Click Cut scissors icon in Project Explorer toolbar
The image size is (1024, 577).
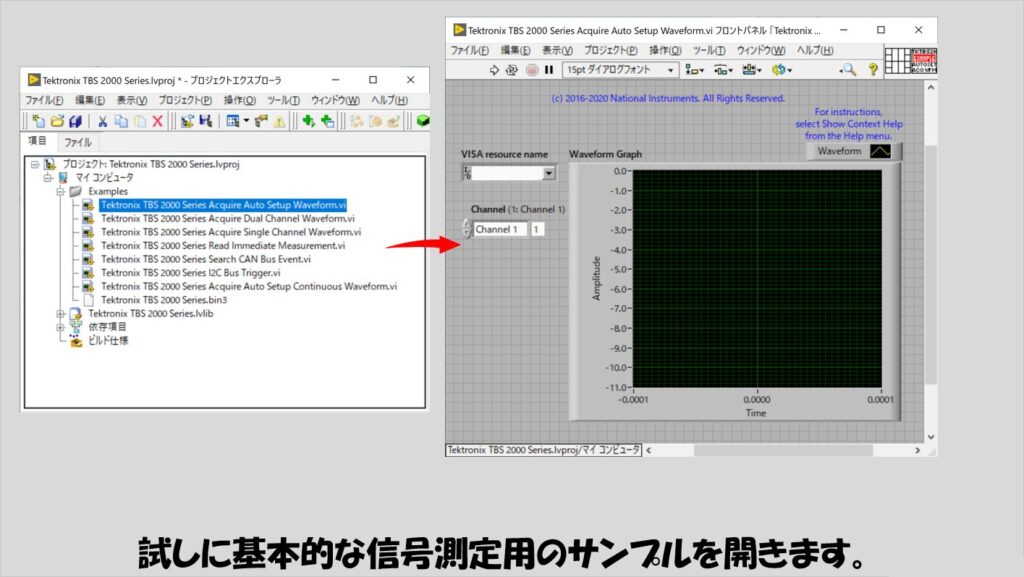(x=103, y=121)
